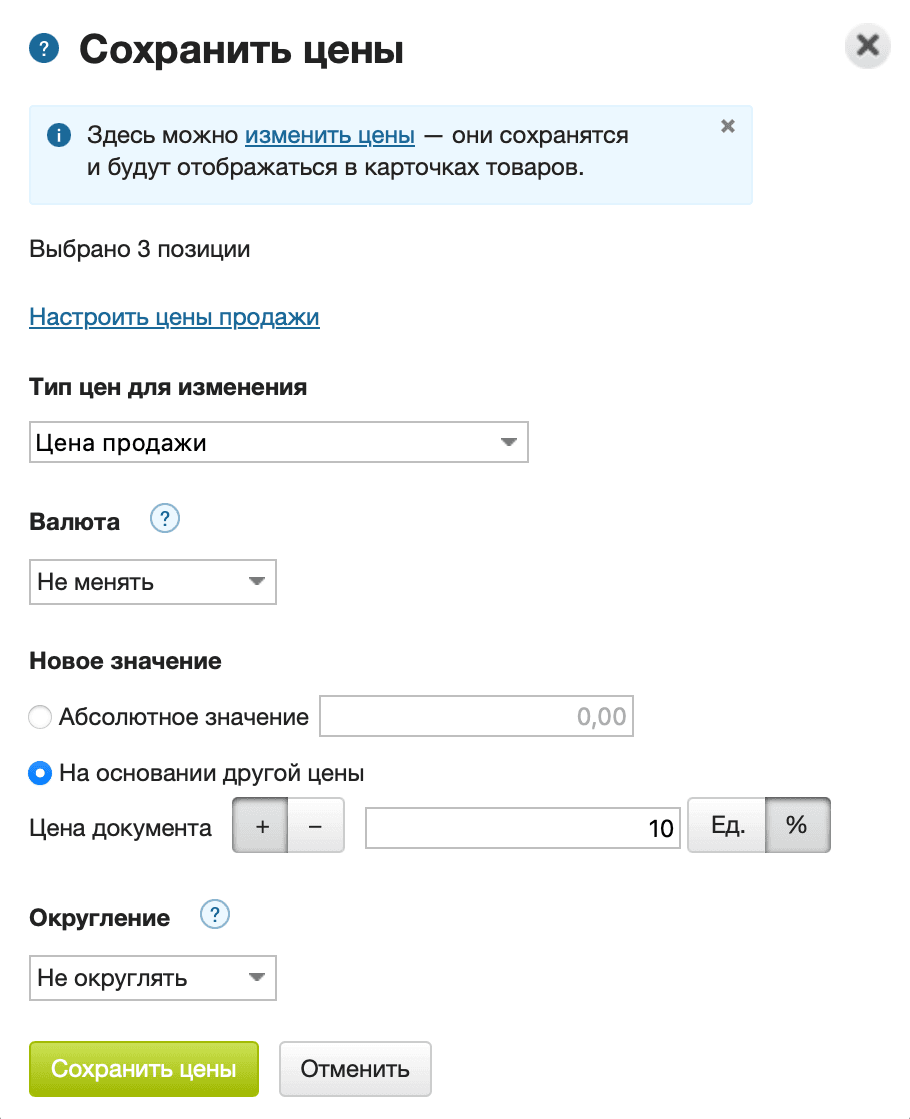Click the Отменить button

(355, 1068)
